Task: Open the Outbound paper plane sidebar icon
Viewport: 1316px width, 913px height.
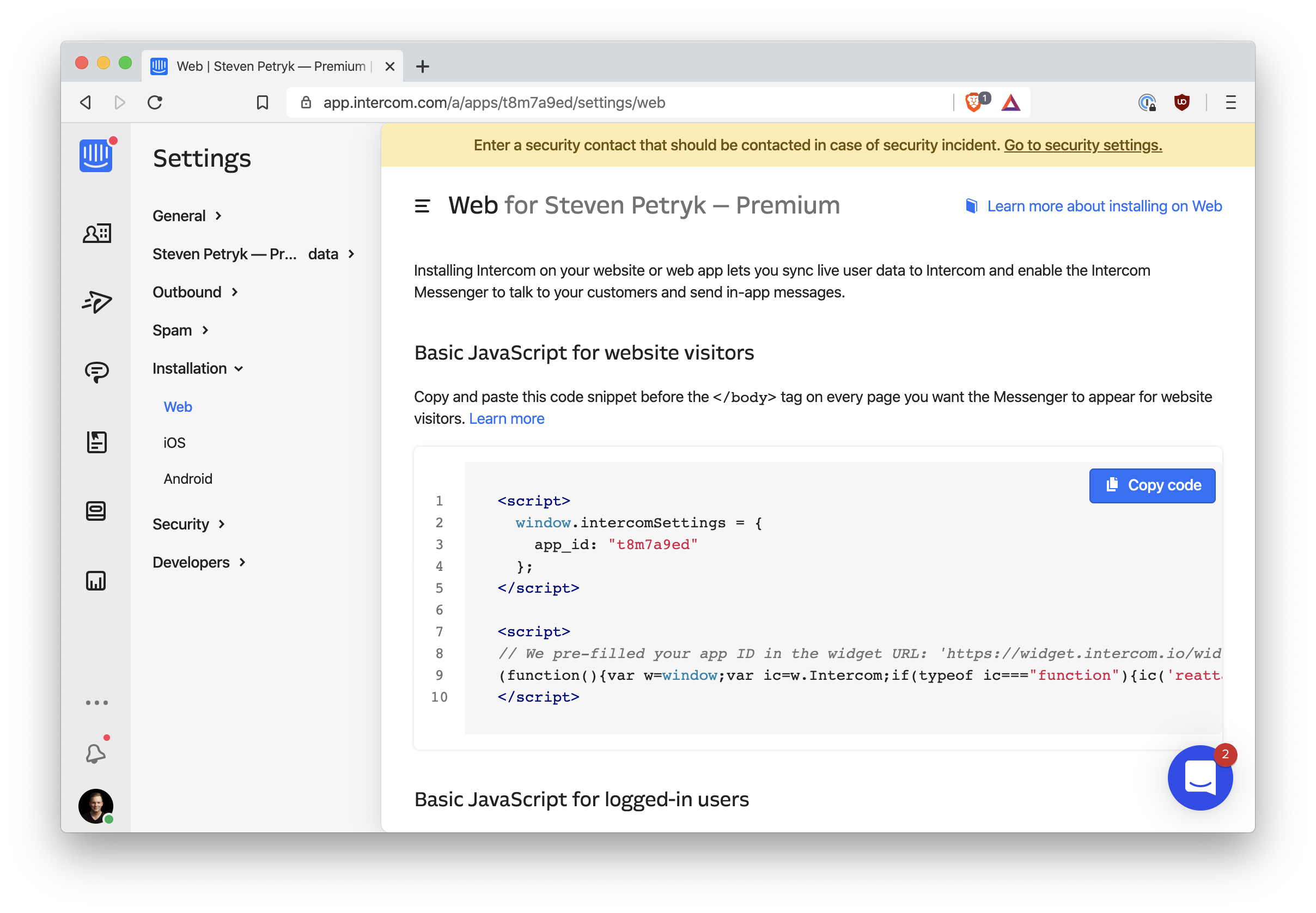Action: tap(96, 301)
